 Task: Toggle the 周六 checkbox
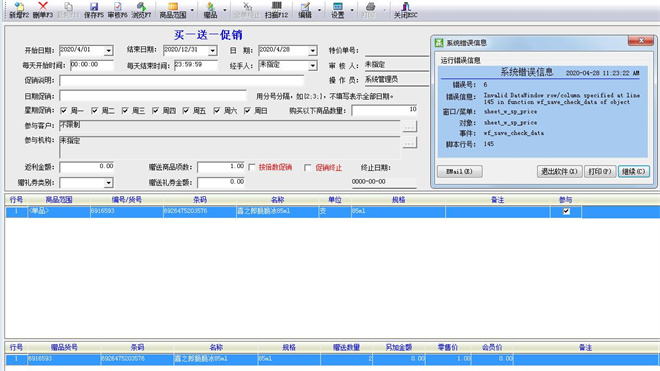(x=216, y=111)
